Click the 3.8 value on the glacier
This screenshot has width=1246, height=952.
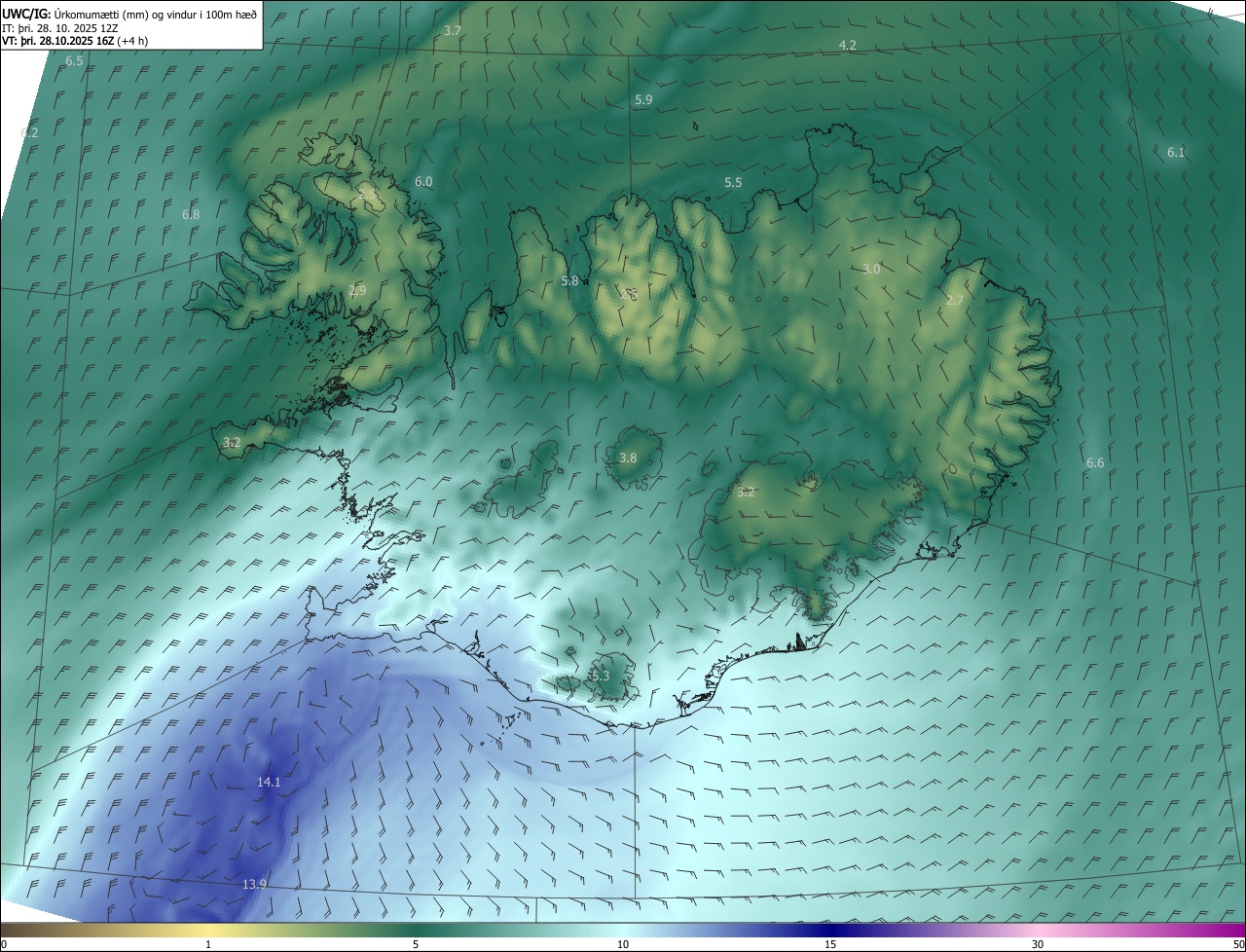click(x=628, y=458)
